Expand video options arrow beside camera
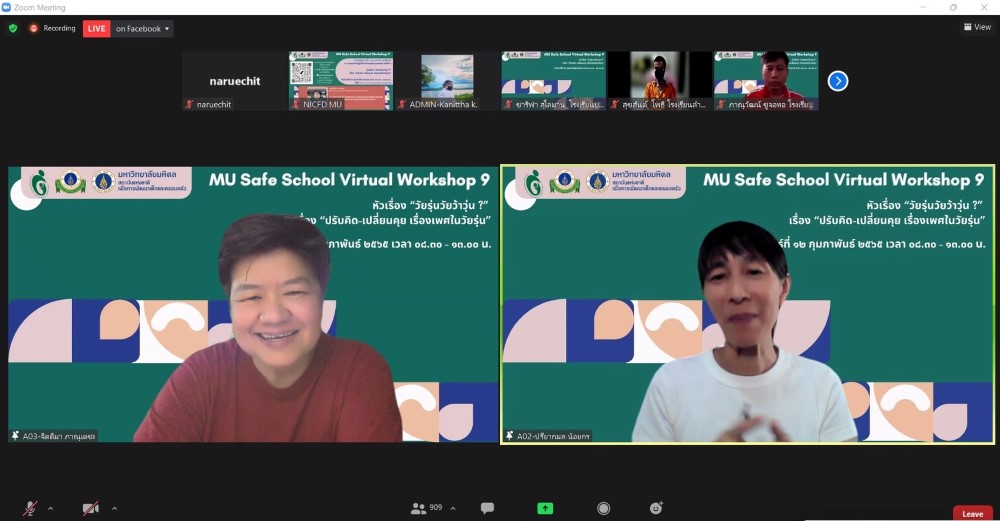The width and height of the screenshot is (1000, 521). click(x=114, y=508)
